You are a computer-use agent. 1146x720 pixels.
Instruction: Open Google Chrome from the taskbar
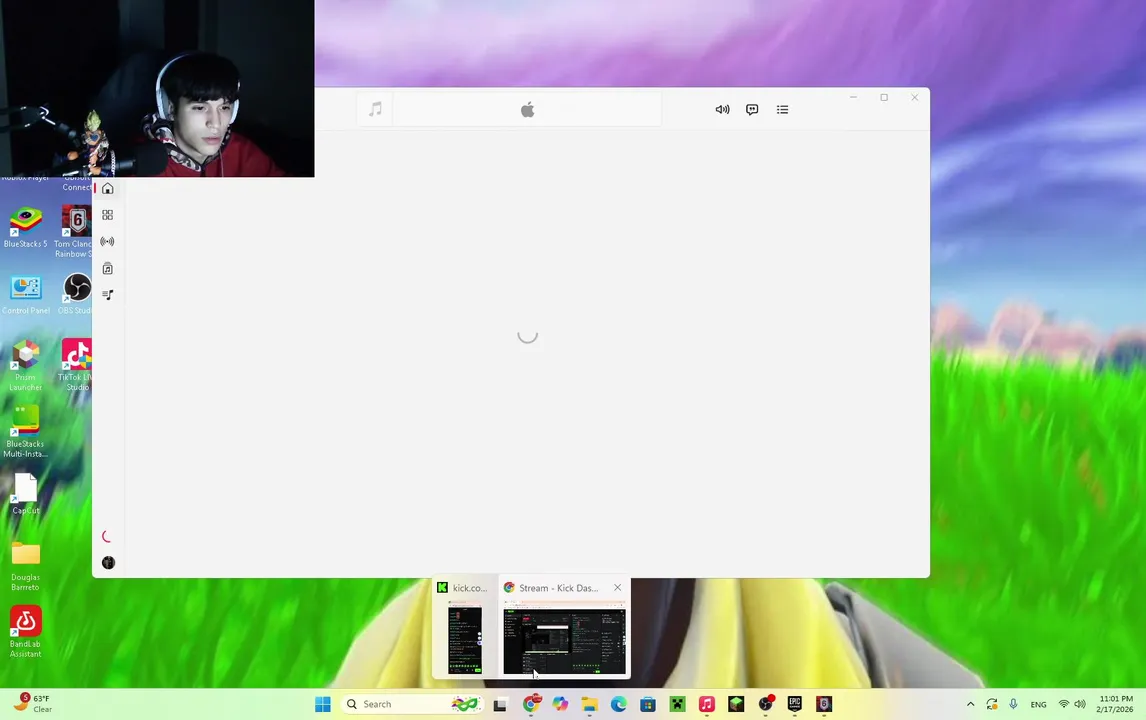pos(531,704)
